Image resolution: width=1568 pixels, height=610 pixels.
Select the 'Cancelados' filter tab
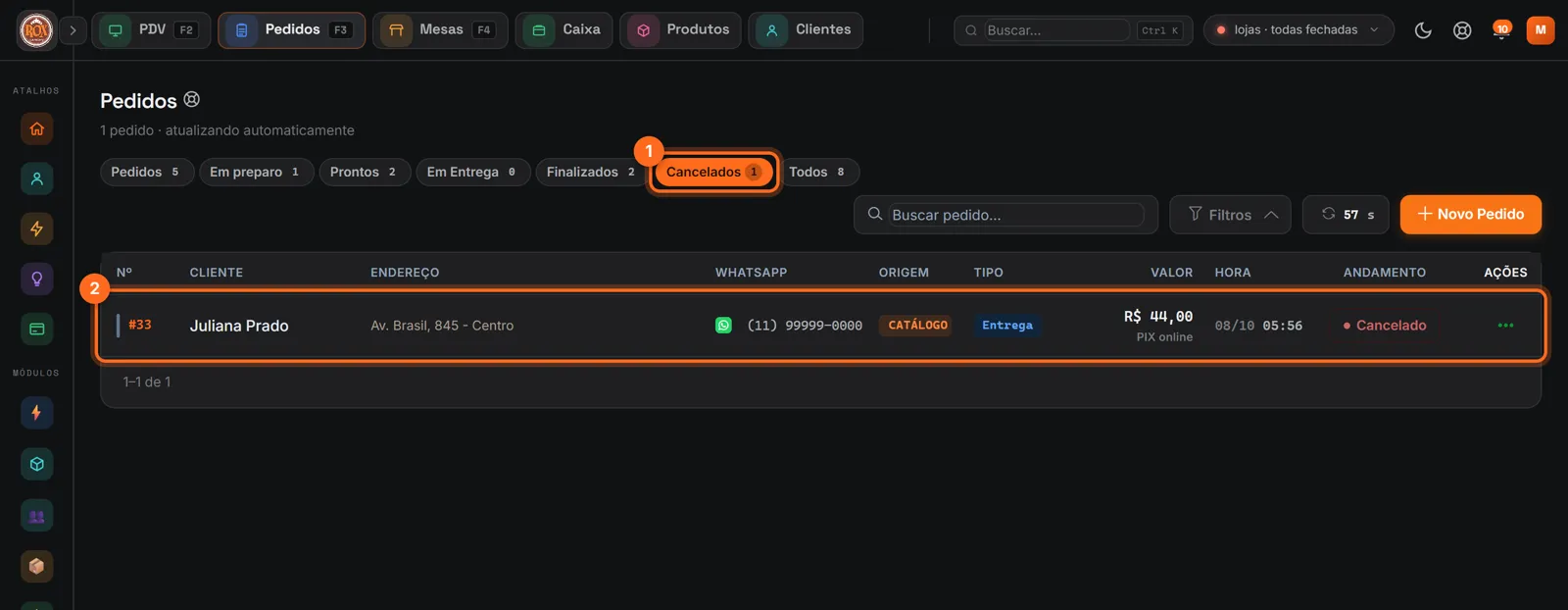tap(713, 172)
